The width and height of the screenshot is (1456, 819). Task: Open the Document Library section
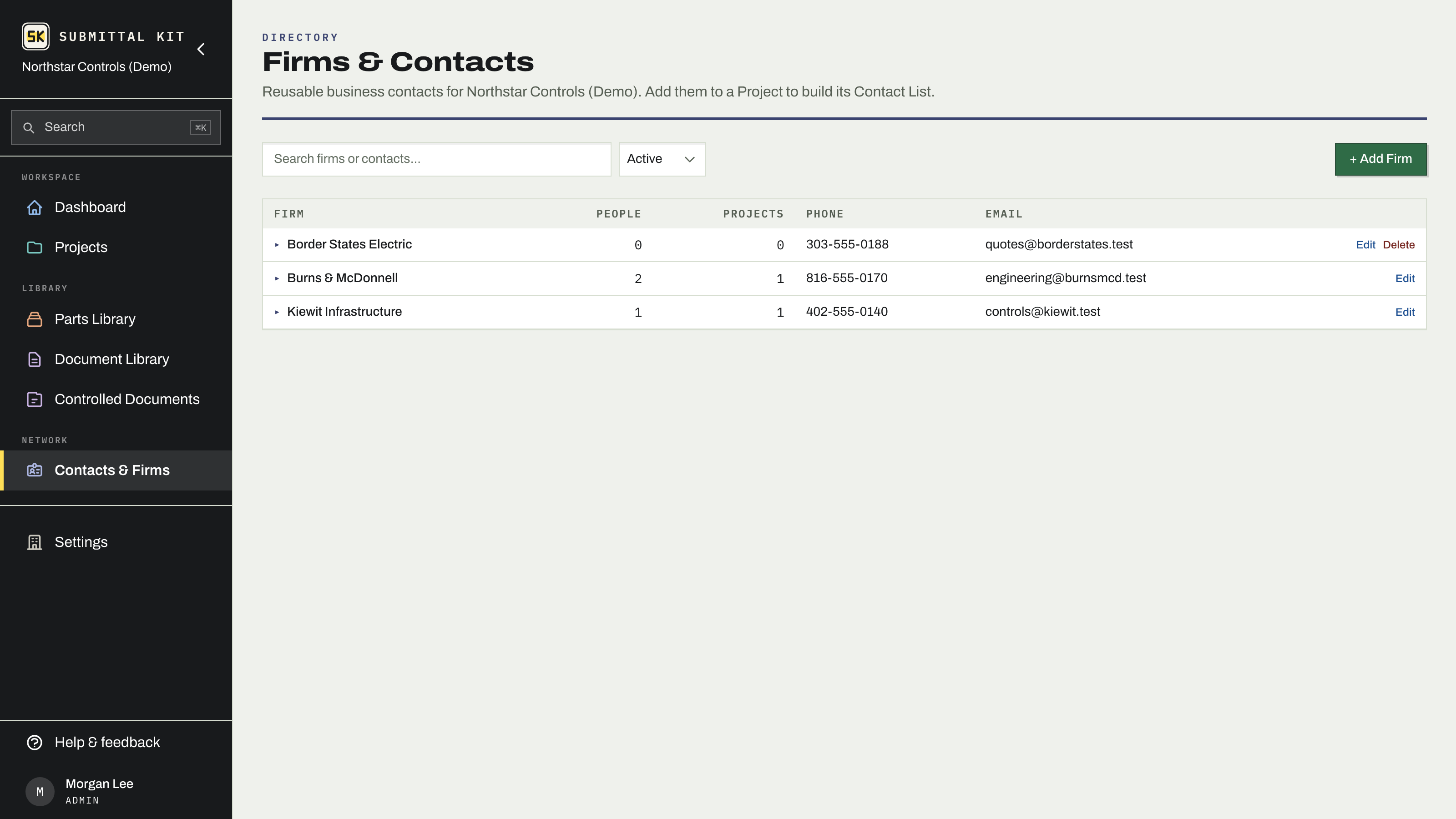[116, 359]
